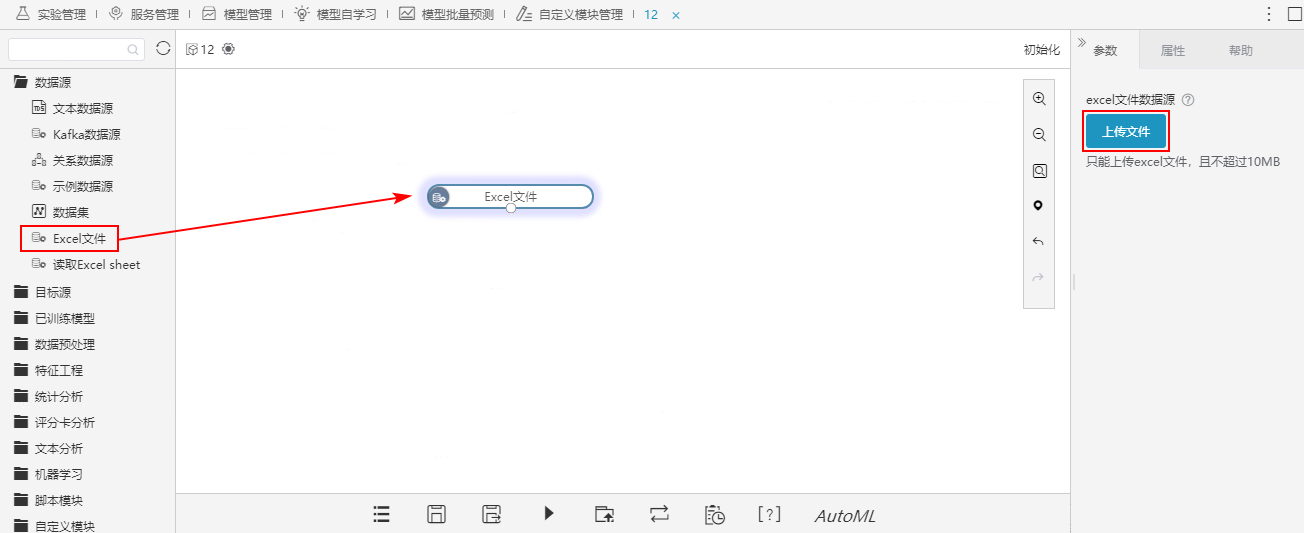Select 读取Excel sheet node
Viewport: 1304px width, 533px height.
87,265
